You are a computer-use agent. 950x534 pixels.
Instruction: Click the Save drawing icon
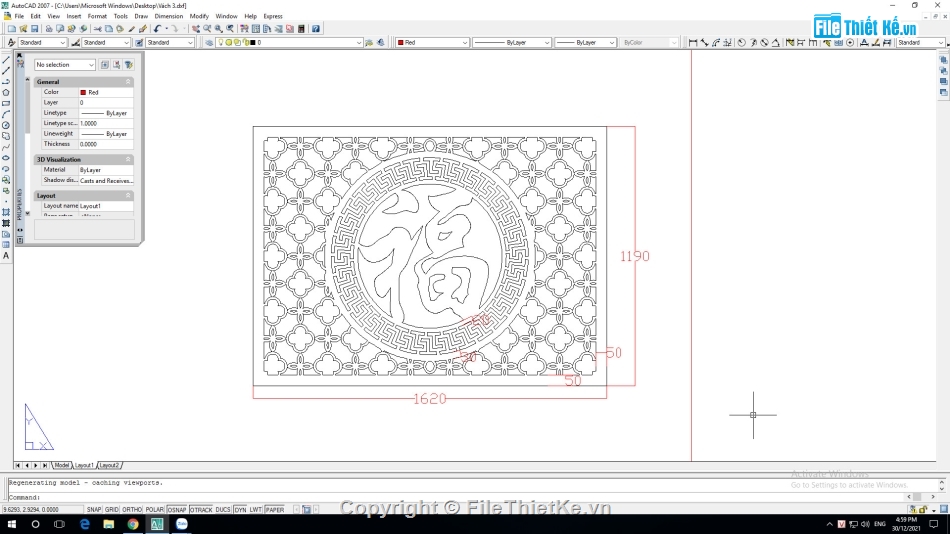pos(35,28)
